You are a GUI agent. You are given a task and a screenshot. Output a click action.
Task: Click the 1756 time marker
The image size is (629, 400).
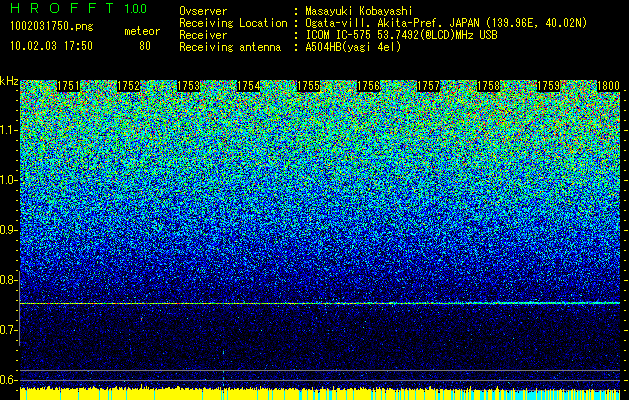[x=368, y=86]
